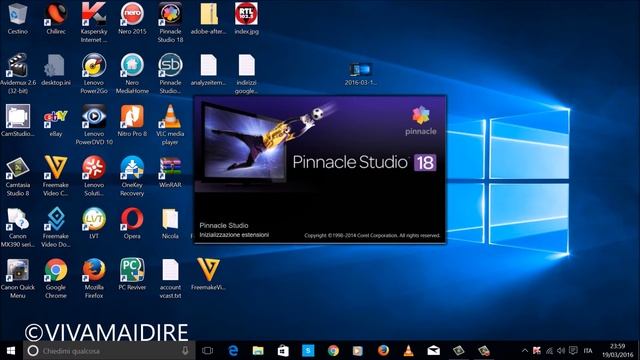Select the desktop.ini file
The height and width of the screenshot is (360, 640).
(x=56, y=70)
